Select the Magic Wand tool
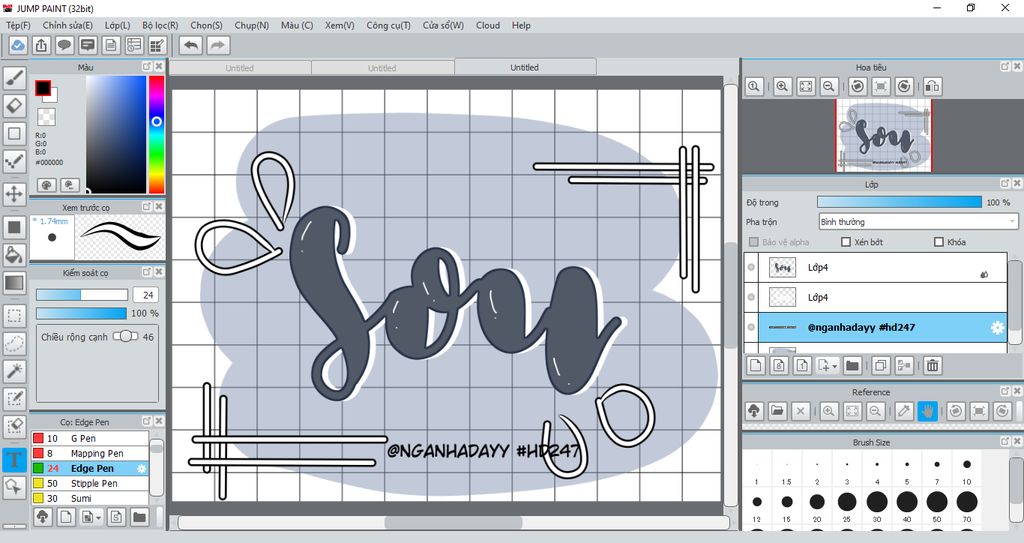 click(14, 371)
